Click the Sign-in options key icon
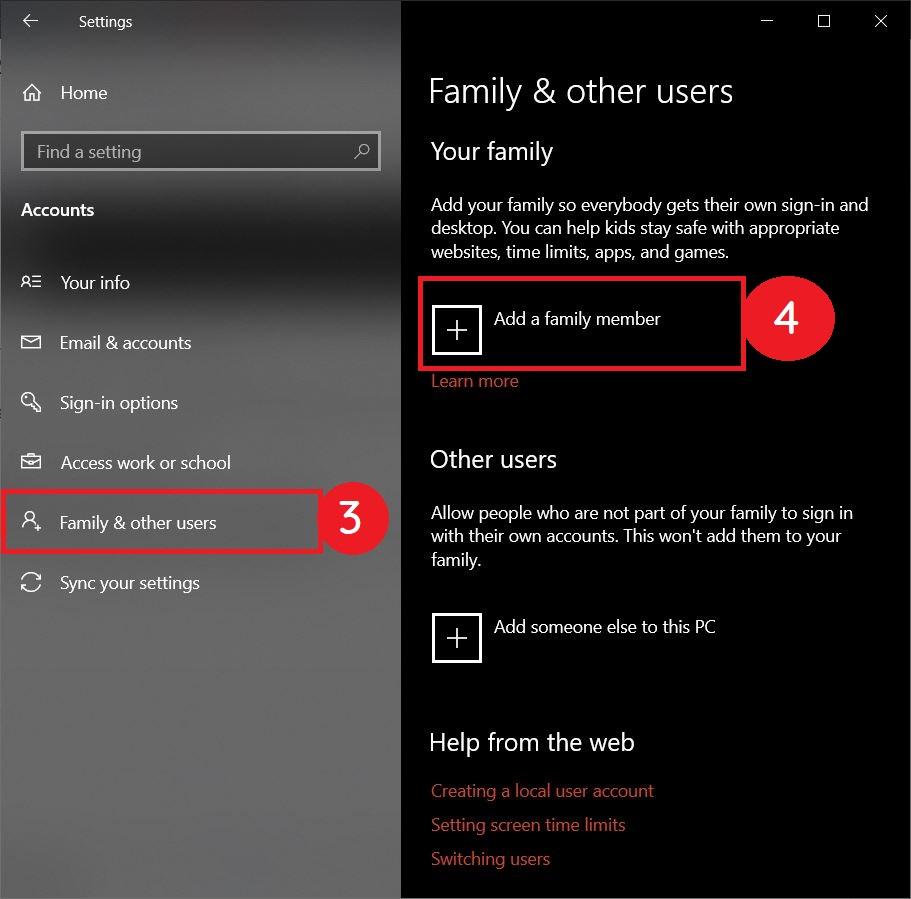Screen dimensions: 911x899 point(31,402)
